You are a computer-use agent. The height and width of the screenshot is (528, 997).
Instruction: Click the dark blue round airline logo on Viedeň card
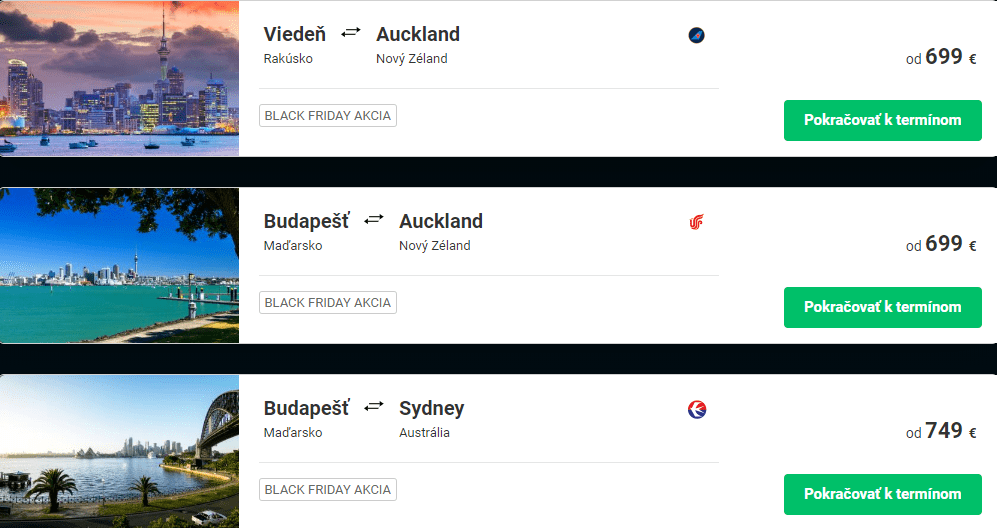(x=697, y=35)
